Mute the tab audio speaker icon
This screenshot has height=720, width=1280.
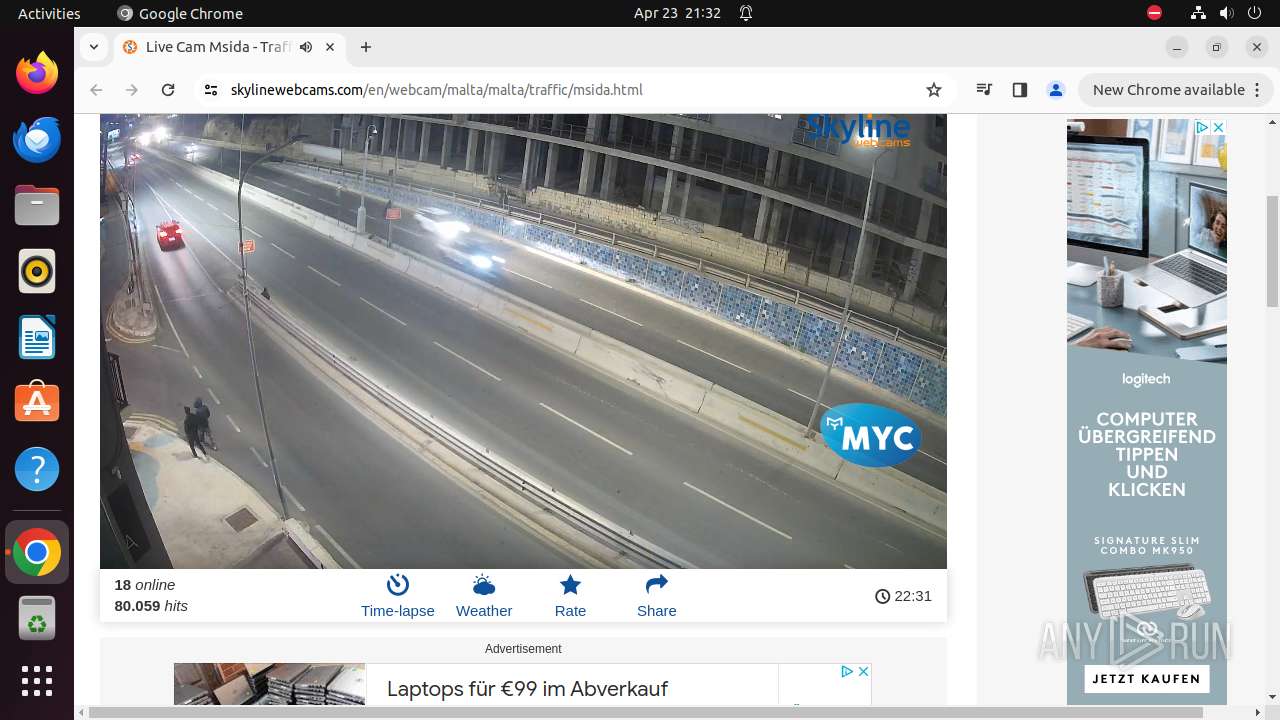306,47
